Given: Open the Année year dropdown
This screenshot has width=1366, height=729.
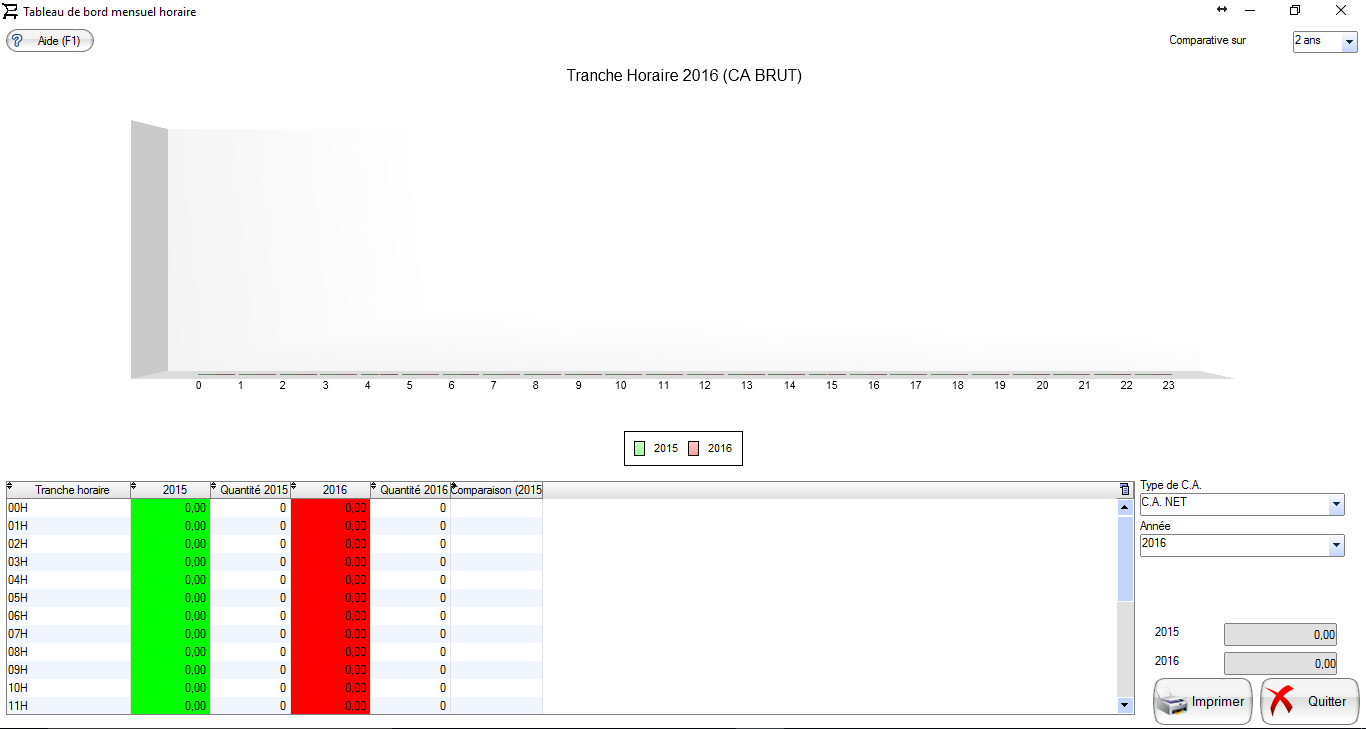Looking at the screenshot, I should 1336,546.
